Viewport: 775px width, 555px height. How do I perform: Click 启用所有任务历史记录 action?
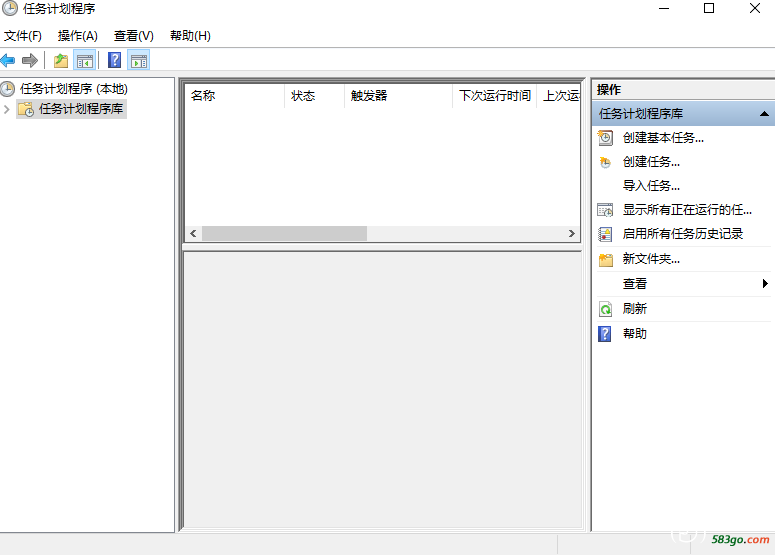click(x=683, y=234)
